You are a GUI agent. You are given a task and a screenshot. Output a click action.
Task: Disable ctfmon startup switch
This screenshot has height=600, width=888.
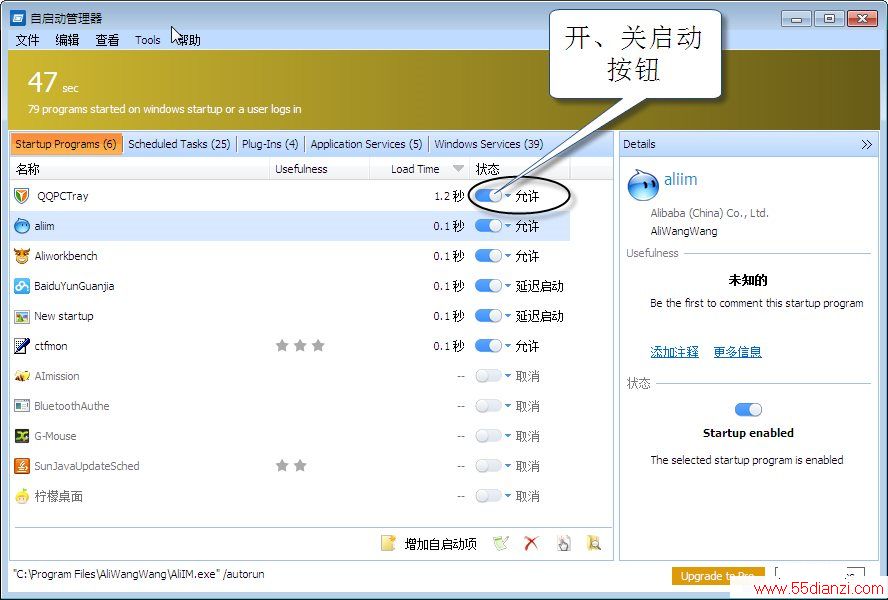(488, 346)
